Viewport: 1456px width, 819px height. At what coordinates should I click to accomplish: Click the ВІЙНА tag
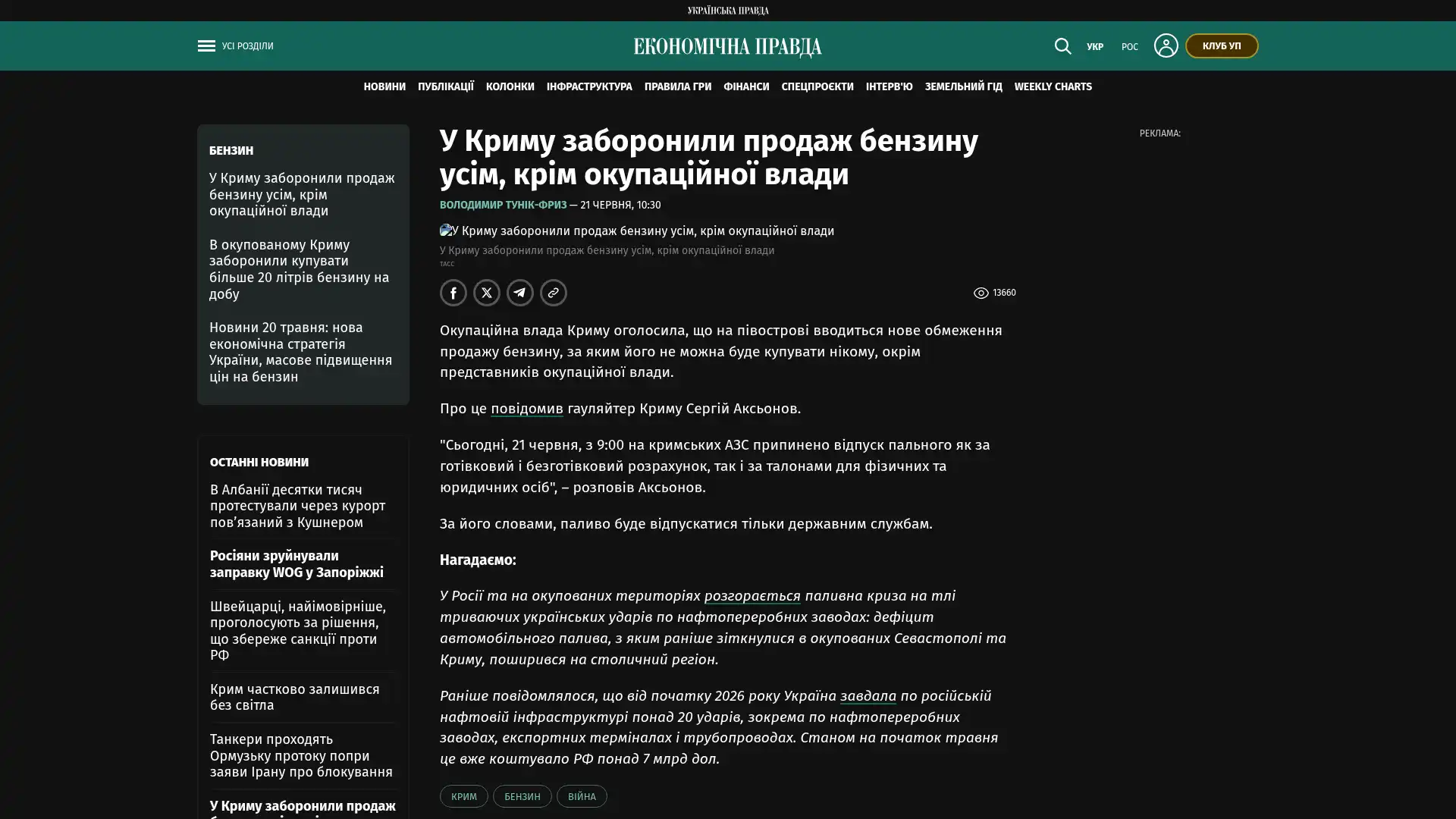[582, 796]
